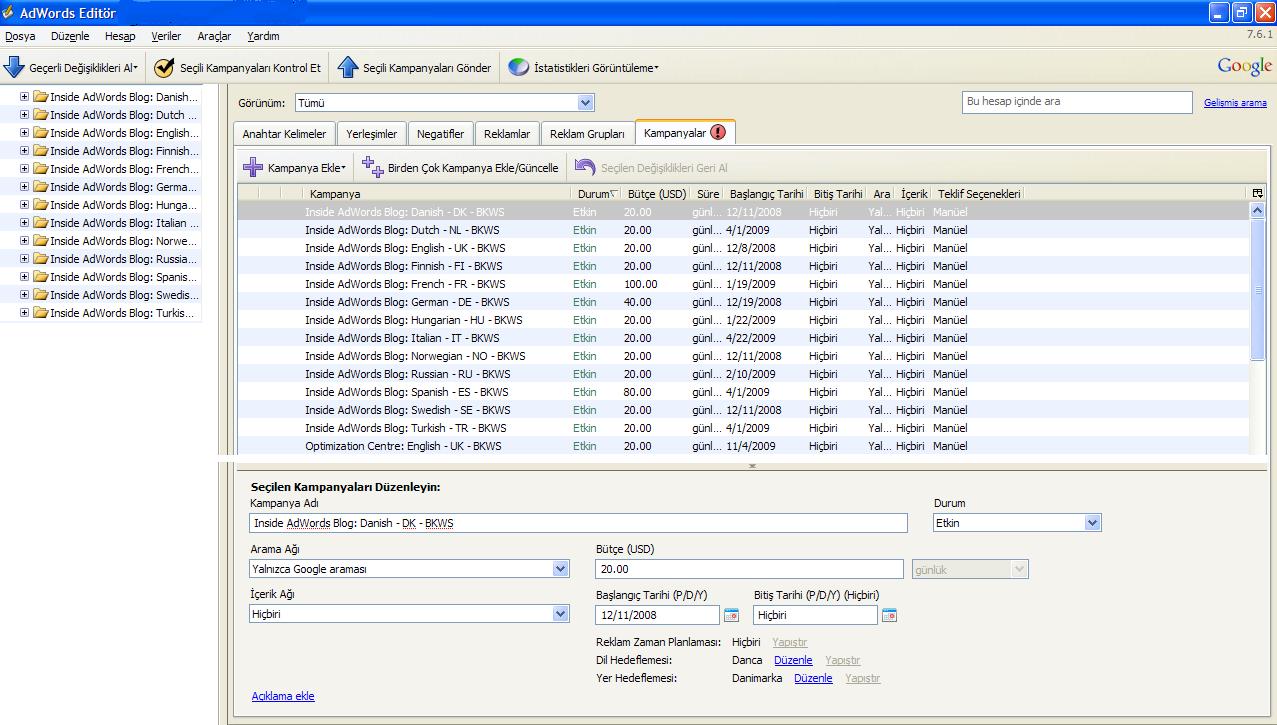The width and height of the screenshot is (1277, 725).
Task: Click the Açıklama ekle link
Action: click(x=283, y=696)
